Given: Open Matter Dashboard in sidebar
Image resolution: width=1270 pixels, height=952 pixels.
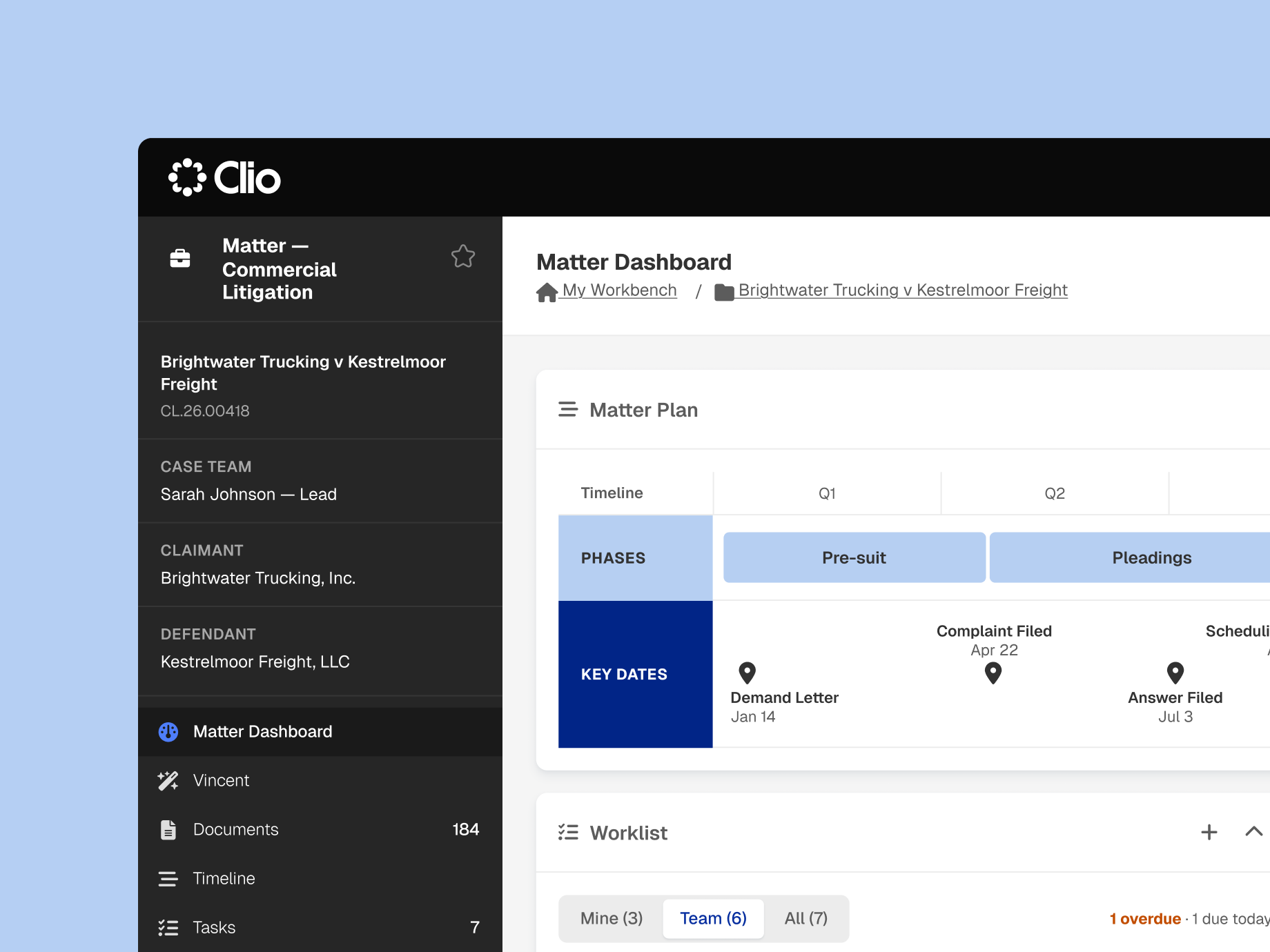Looking at the screenshot, I should [320, 731].
